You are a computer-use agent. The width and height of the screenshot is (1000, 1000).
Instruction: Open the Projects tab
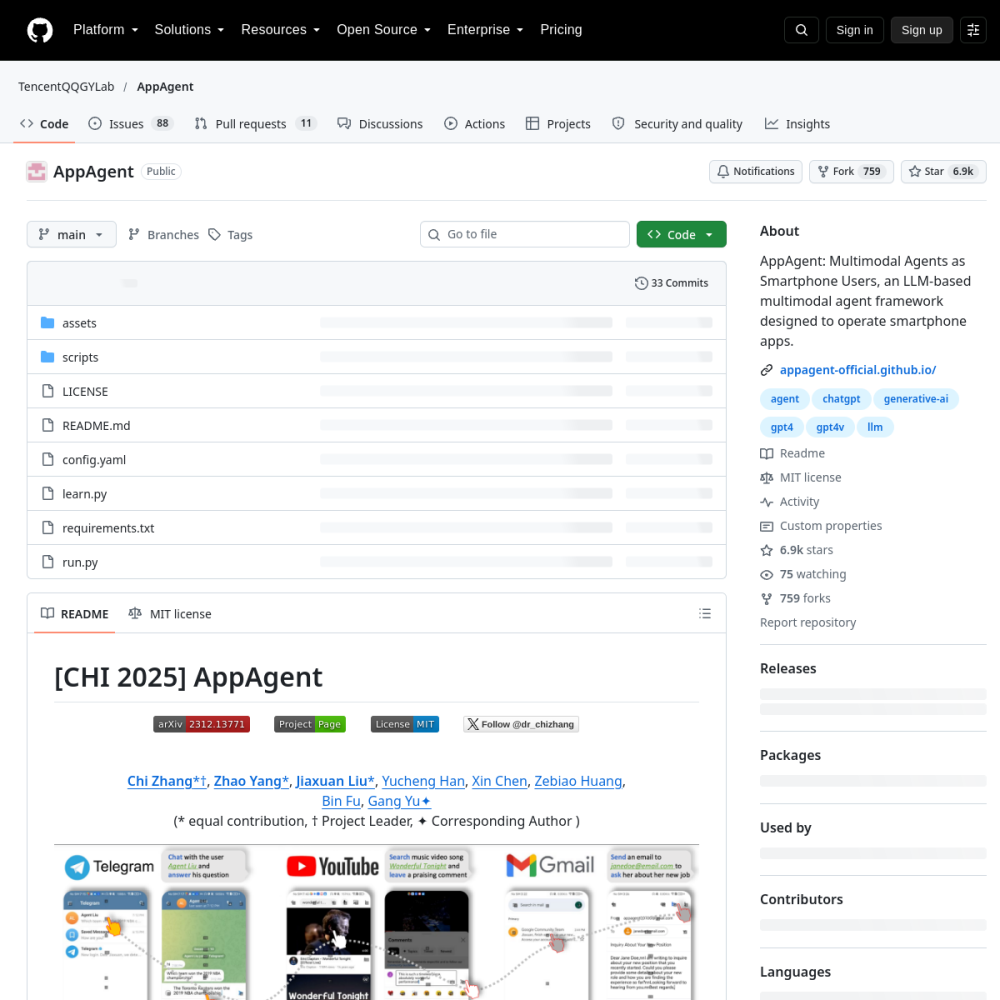pyautogui.click(x=558, y=124)
